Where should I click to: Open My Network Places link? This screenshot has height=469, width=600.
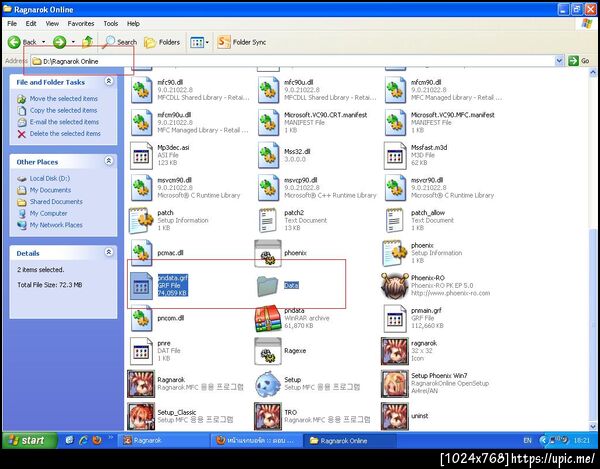(56, 225)
